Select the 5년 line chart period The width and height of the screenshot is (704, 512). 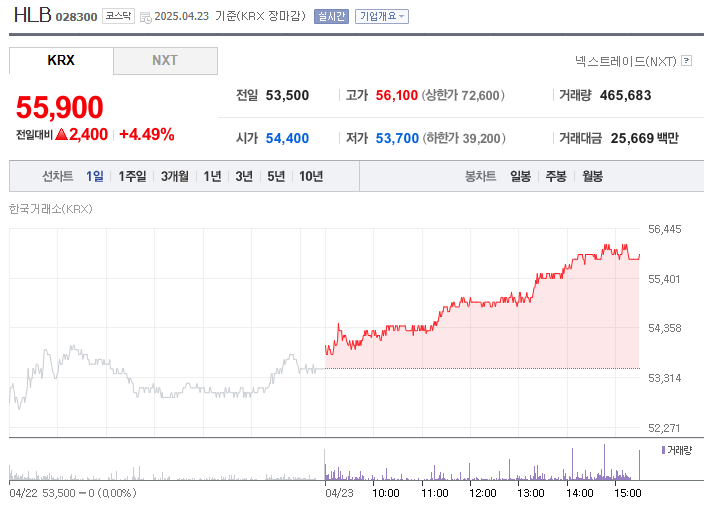pyautogui.click(x=276, y=176)
